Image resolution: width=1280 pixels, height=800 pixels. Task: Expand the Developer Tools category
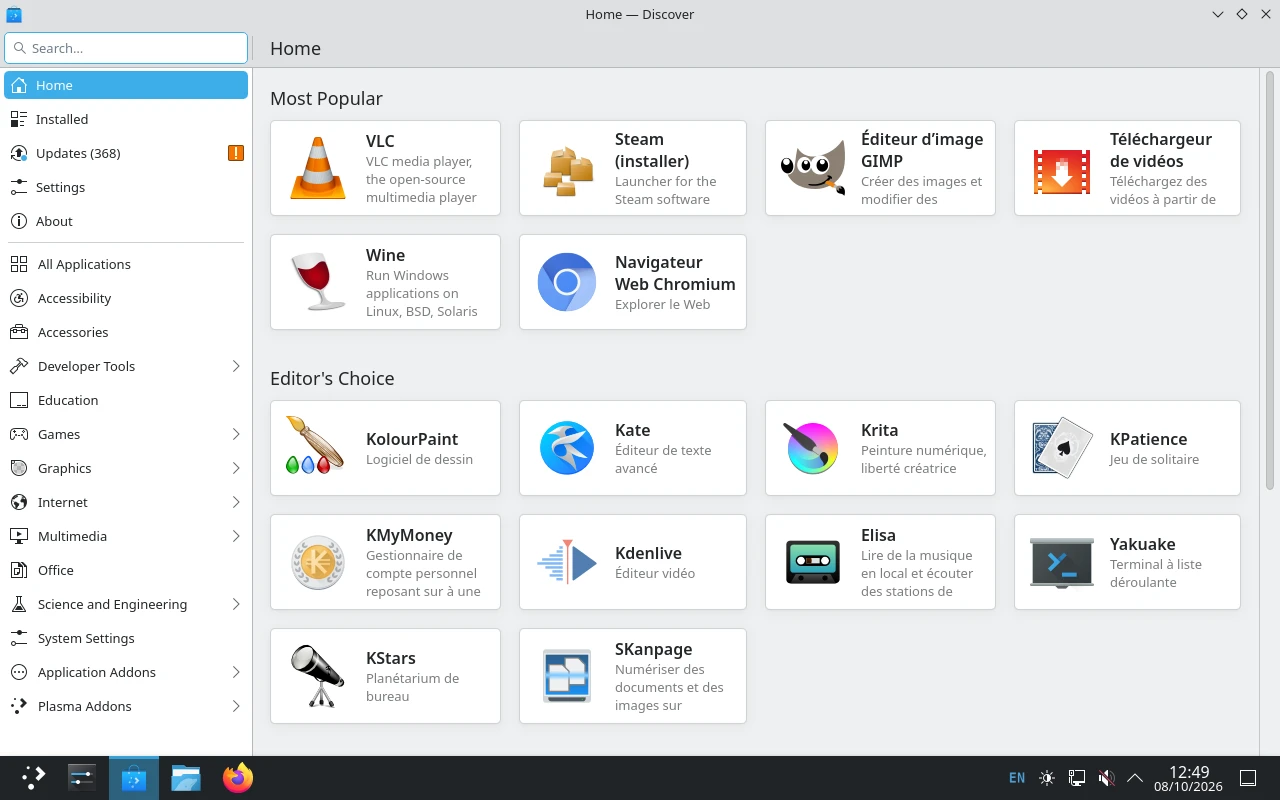pyautogui.click(x=236, y=366)
